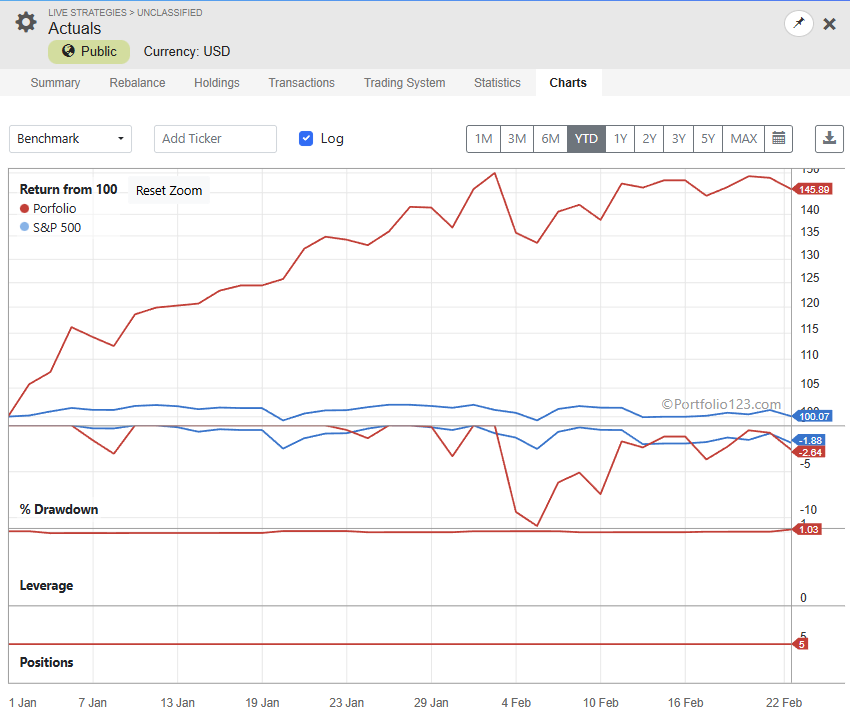Viewport: 850px width, 719px height.
Task: Close the Actuals panel
Action: pyautogui.click(x=829, y=23)
